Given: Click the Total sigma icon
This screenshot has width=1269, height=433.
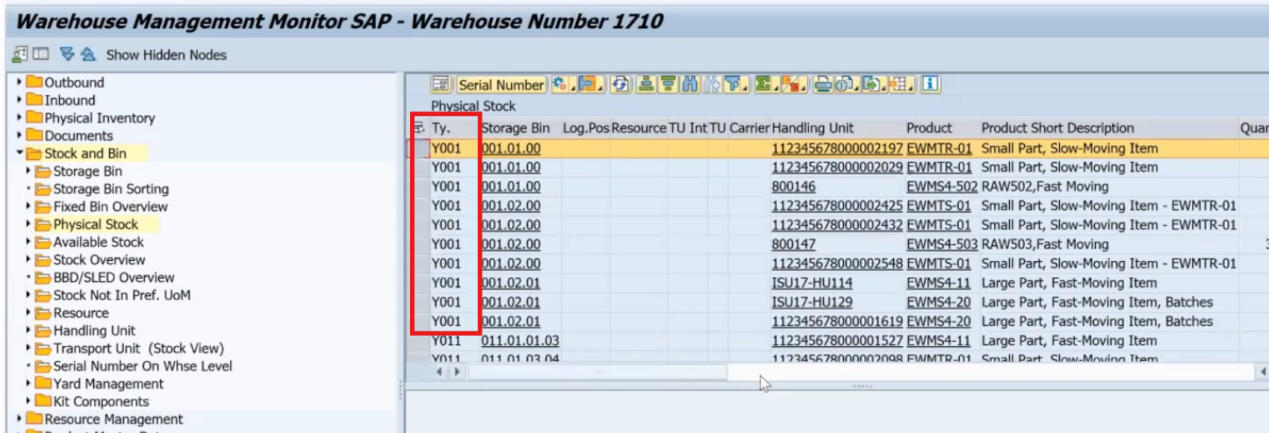Looking at the screenshot, I should pos(767,85).
